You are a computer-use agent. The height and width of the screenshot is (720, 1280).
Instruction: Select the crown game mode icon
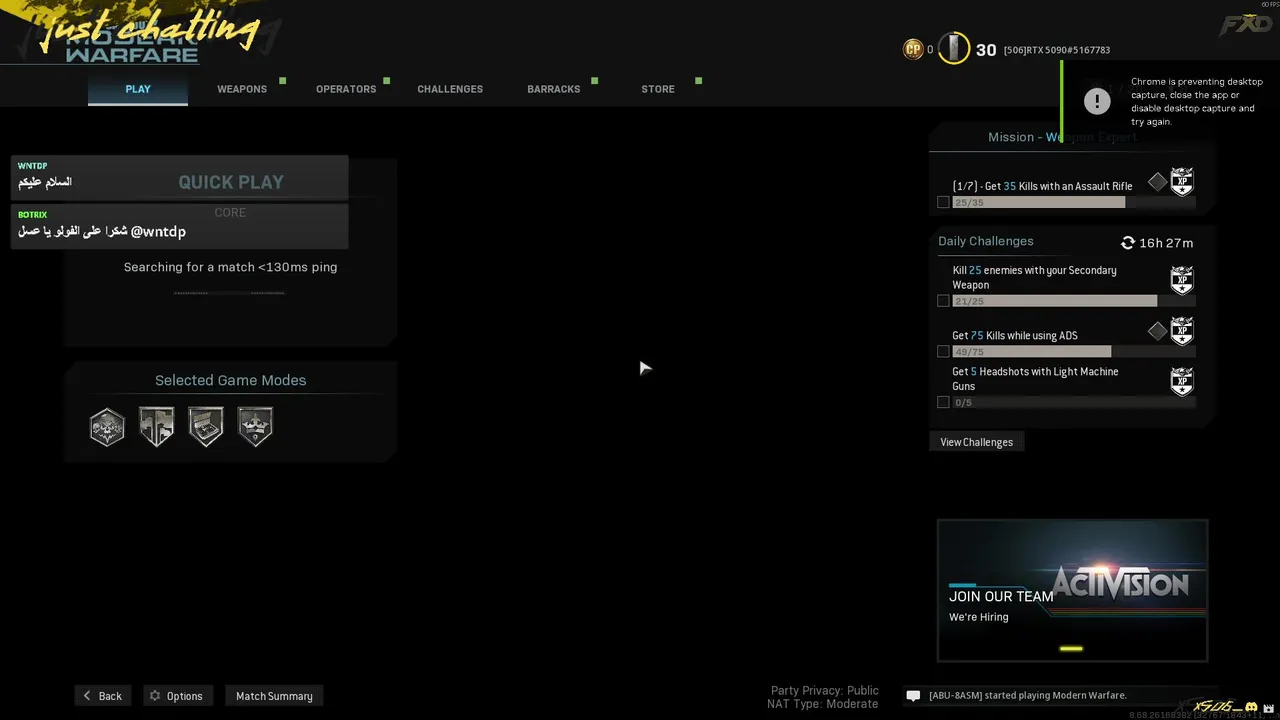click(x=255, y=426)
